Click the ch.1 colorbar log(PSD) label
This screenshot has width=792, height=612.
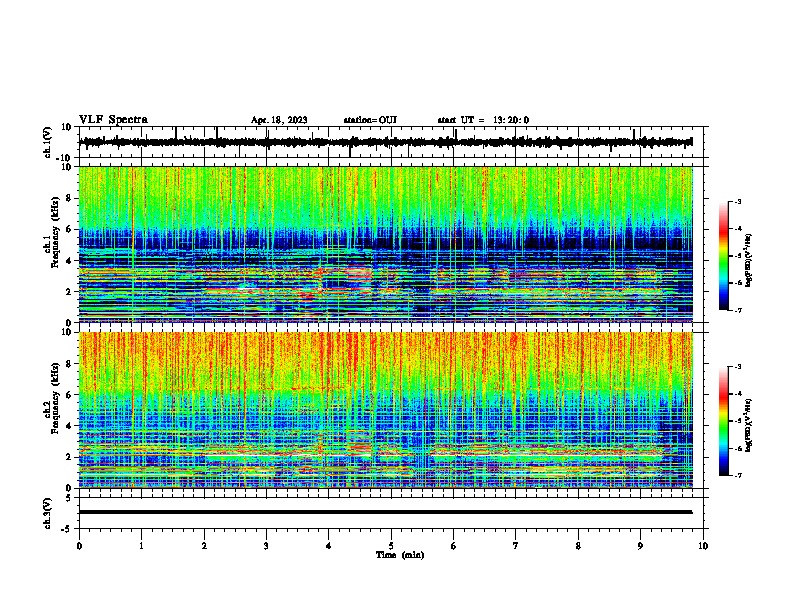pyautogui.click(x=748, y=260)
